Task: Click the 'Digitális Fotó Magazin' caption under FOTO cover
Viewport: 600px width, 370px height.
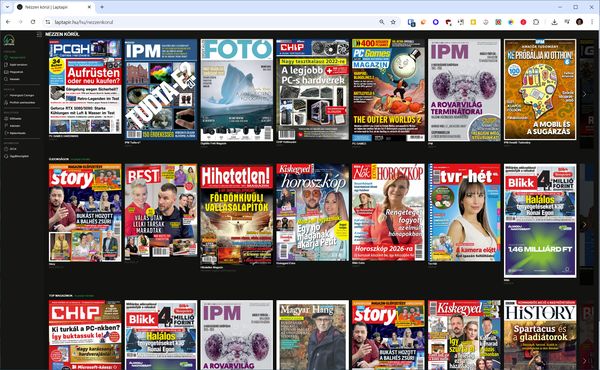Action: tap(213, 143)
